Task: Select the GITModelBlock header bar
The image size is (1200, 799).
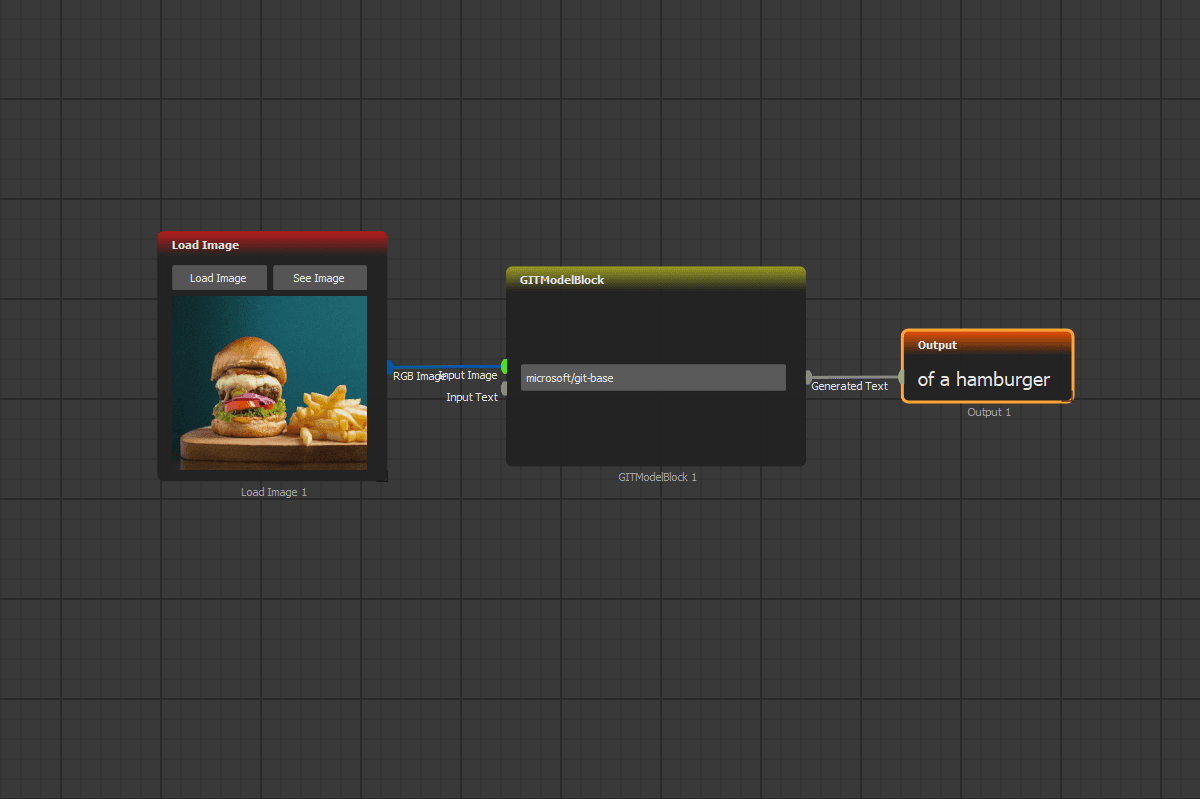Action: click(x=655, y=280)
